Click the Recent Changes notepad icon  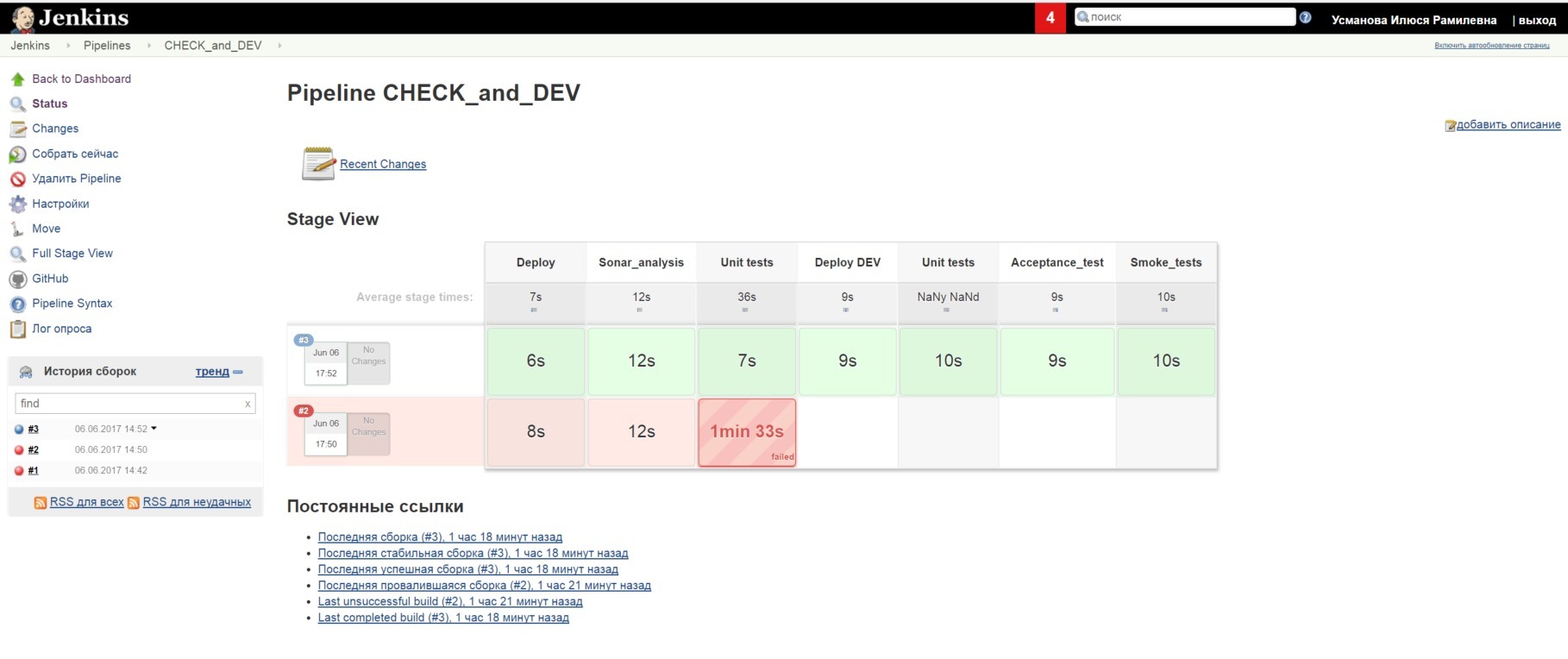click(317, 163)
